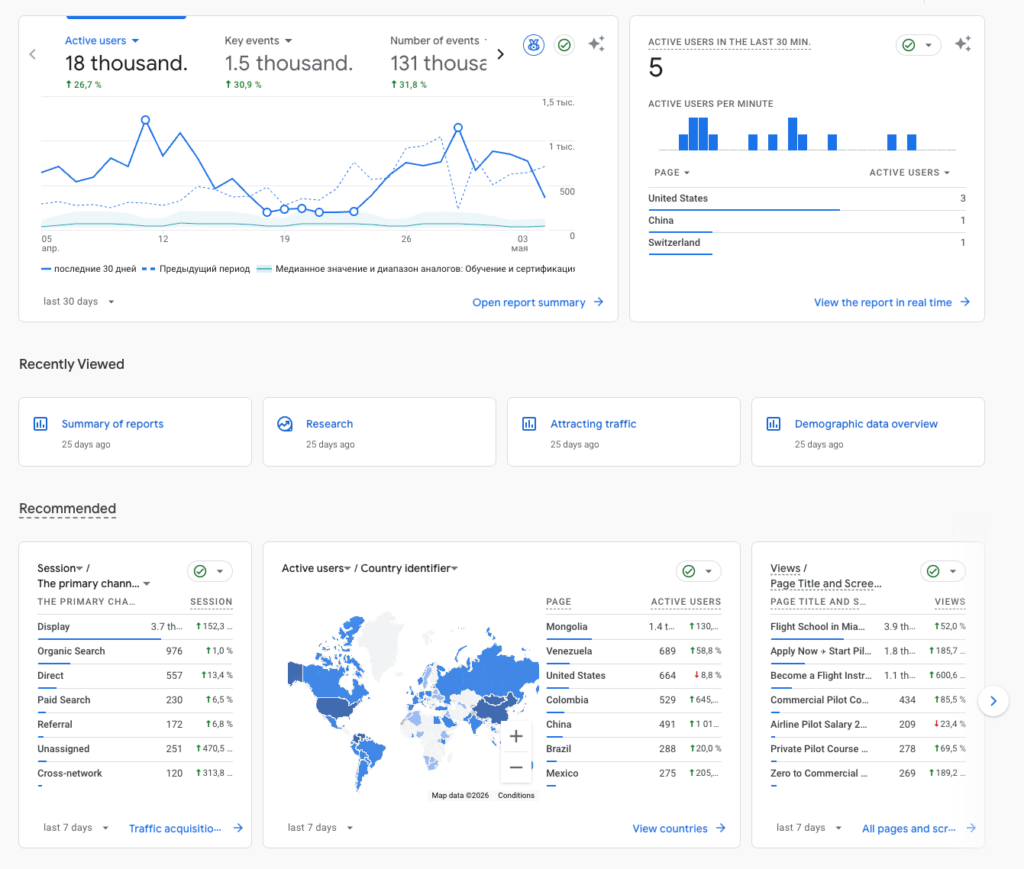Select the Organic Search row in the Session table
The image size is (1024, 869).
pos(135,651)
